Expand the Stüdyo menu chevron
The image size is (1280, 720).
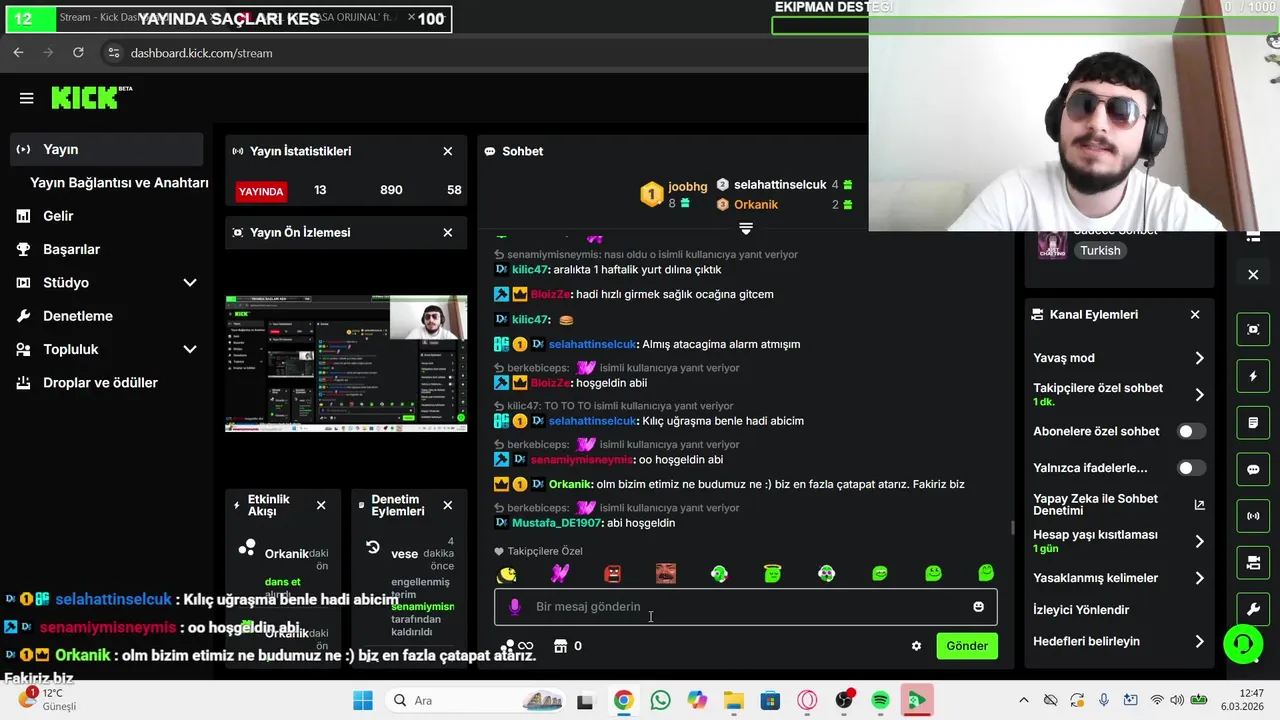[x=189, y=283]
